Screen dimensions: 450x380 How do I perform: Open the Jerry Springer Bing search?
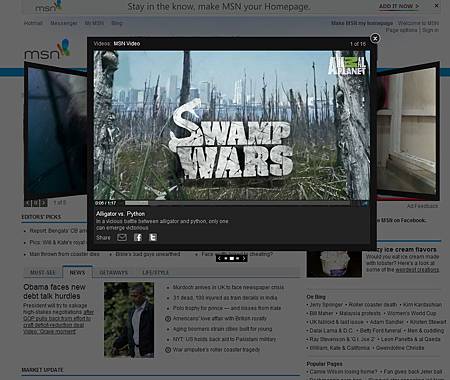(x=326, y=305)
